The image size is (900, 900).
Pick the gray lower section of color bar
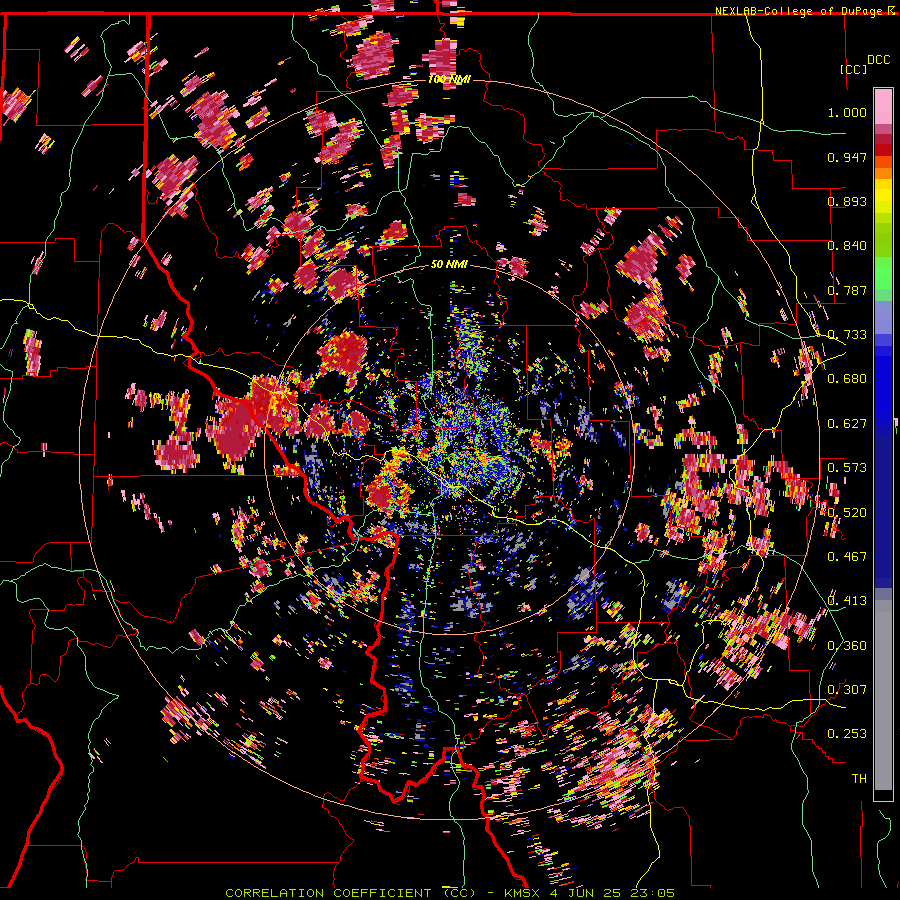[x=883, y=695]
